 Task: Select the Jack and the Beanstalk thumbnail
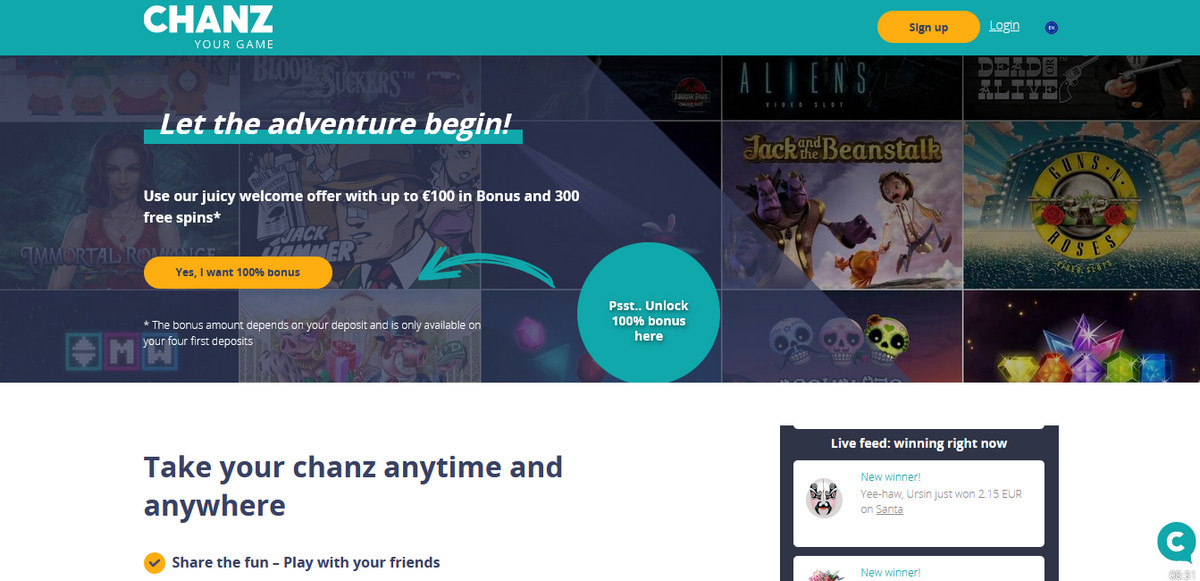[842, 205]
